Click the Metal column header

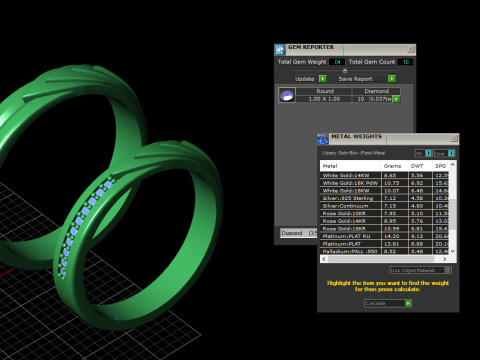point(350,166)
